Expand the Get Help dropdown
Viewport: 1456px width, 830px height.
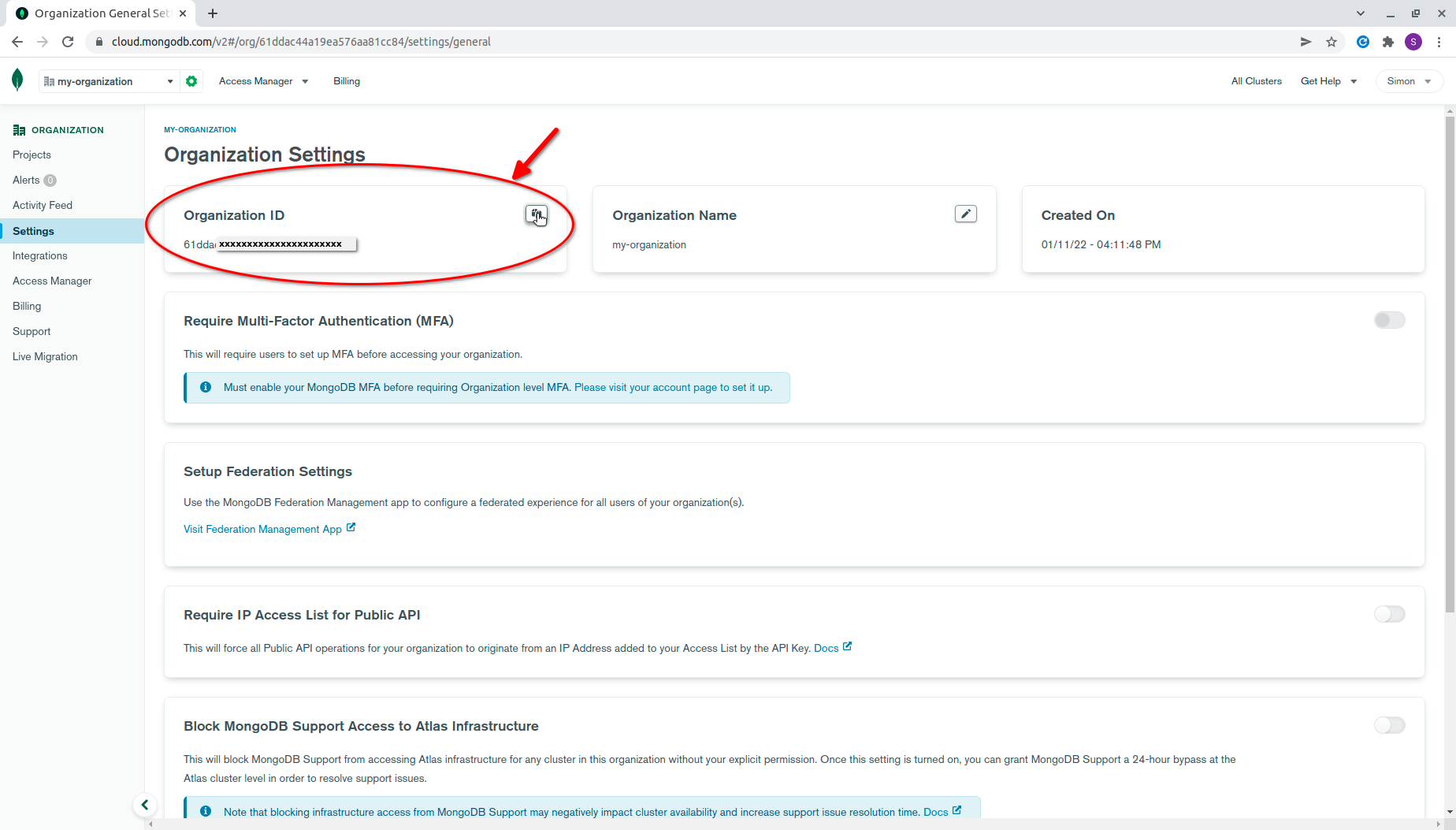1328,81
